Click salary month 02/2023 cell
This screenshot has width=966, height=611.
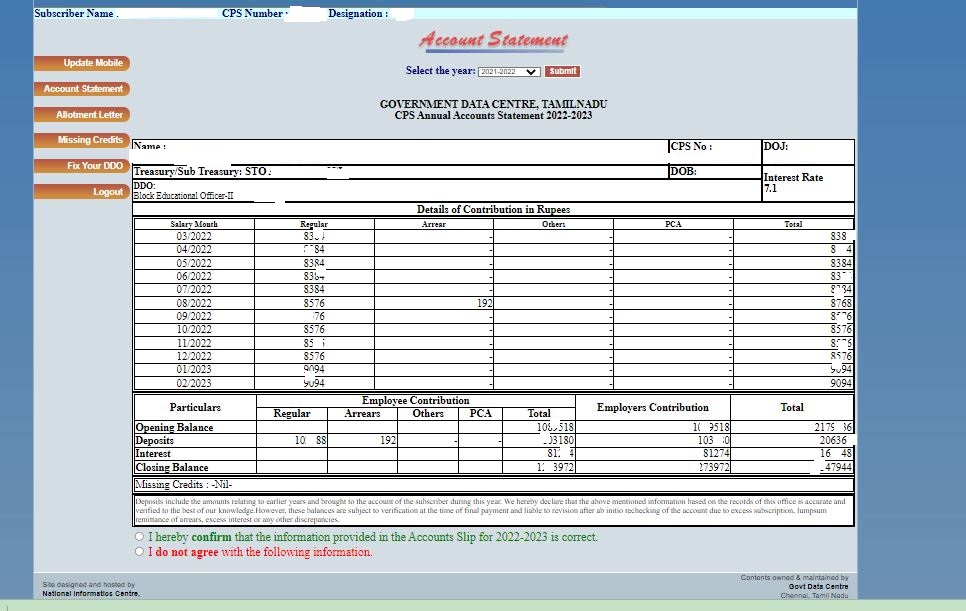pos(194,383)
